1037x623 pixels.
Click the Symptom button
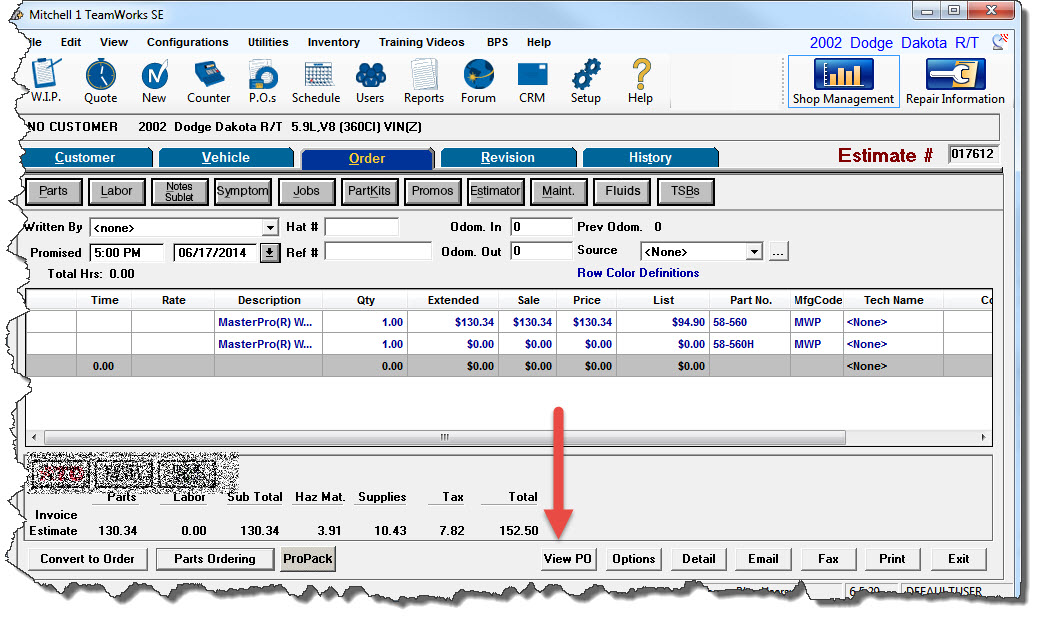[x=243, y=191]
